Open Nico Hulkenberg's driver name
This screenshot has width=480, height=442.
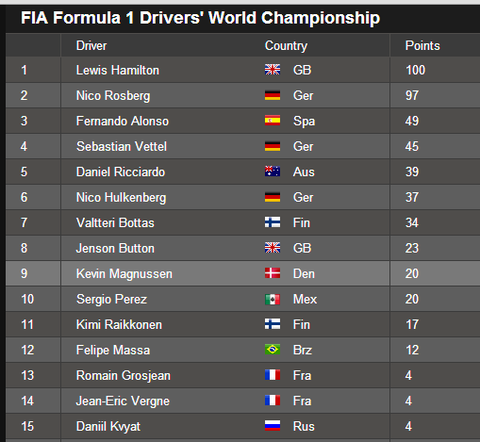[x=121, y=197]
